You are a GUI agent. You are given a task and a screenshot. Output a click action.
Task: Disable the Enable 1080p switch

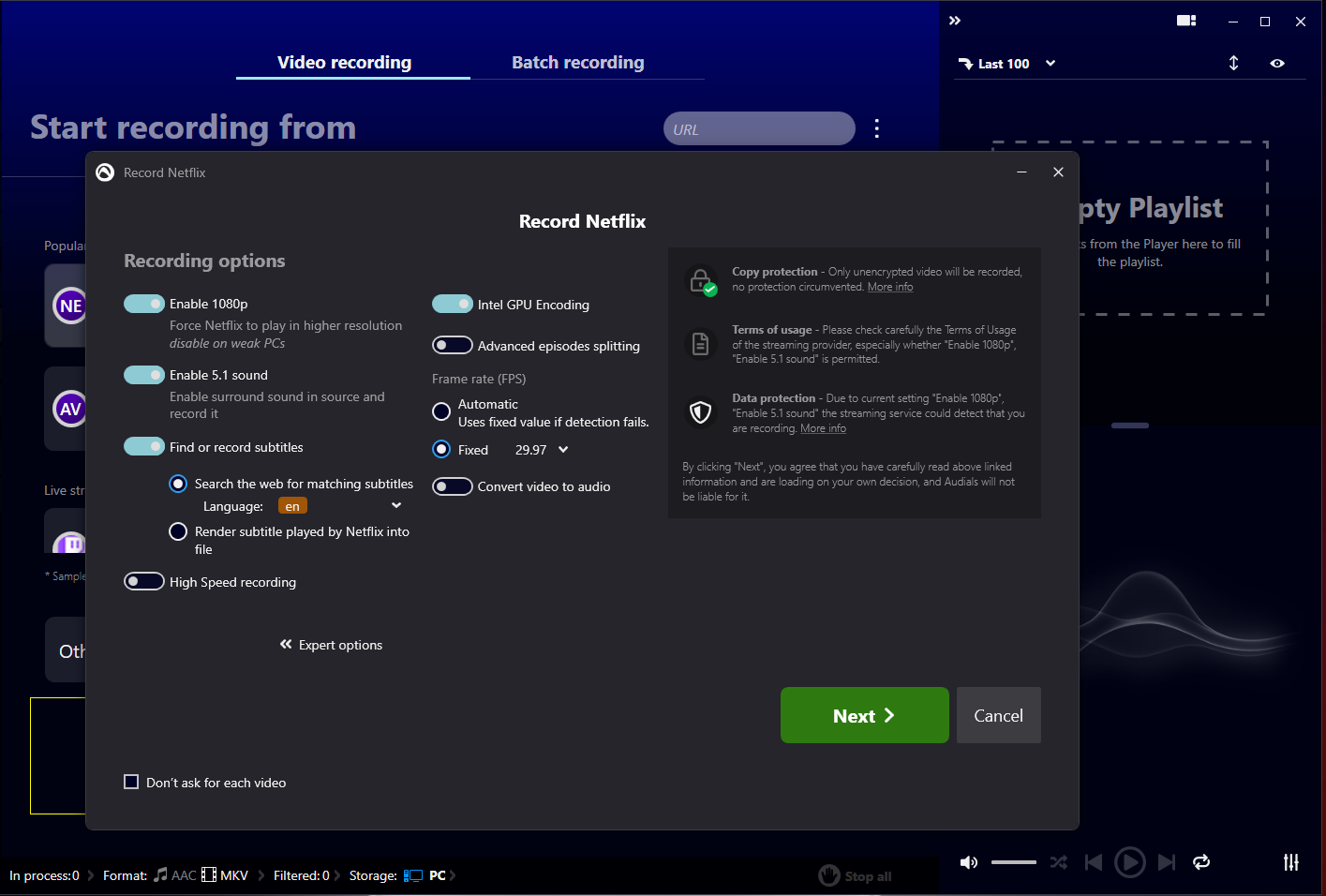pos(144,304)
